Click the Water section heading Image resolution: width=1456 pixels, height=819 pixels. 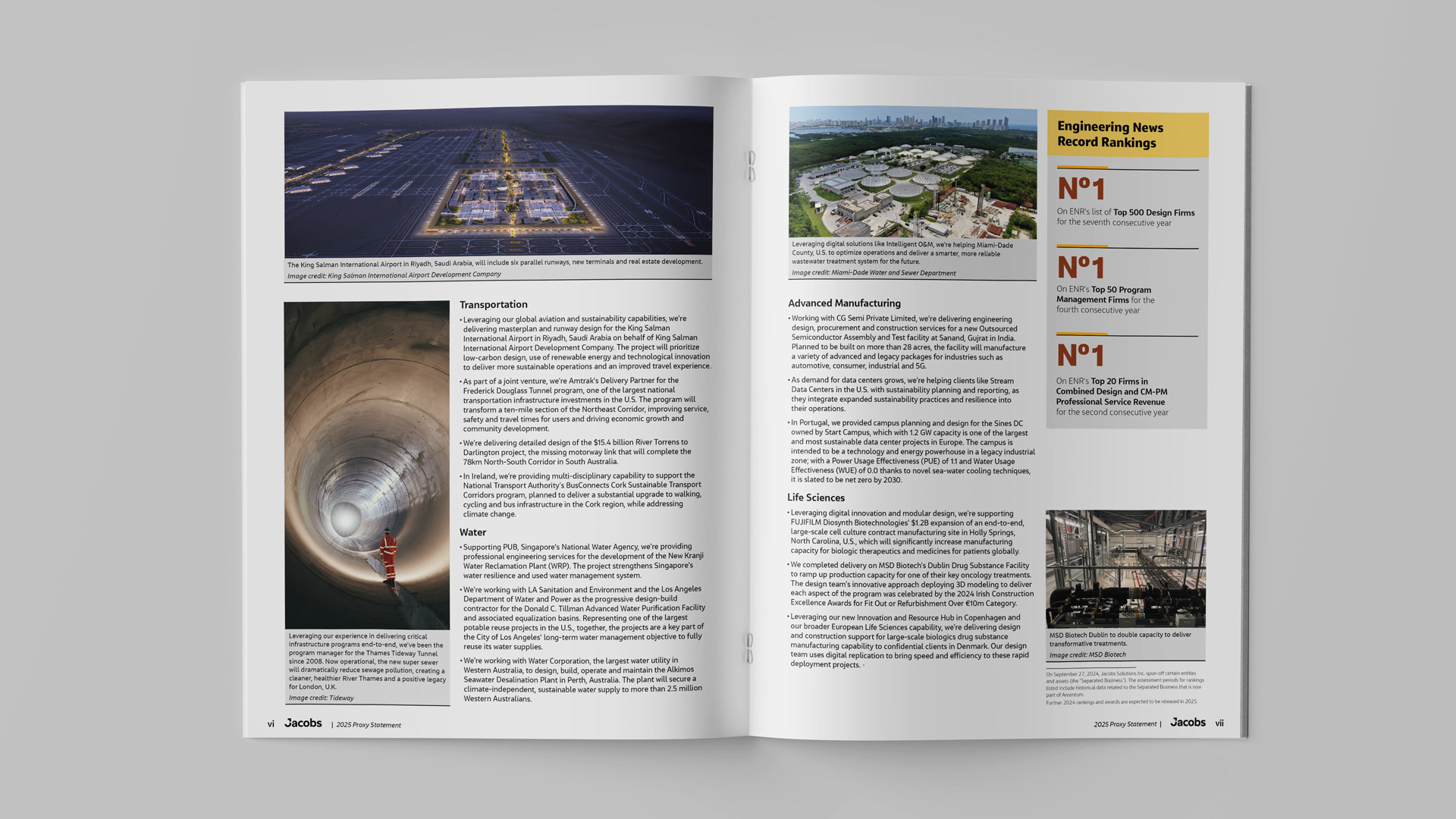(x=472, y=532)
